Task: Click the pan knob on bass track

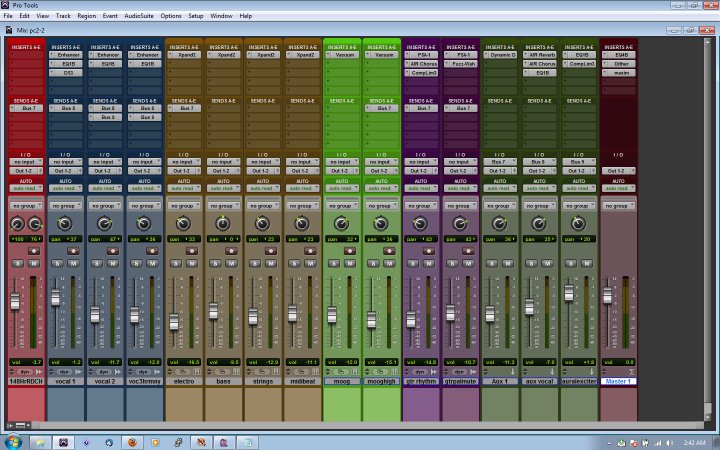Action: (x=223, y=223)
